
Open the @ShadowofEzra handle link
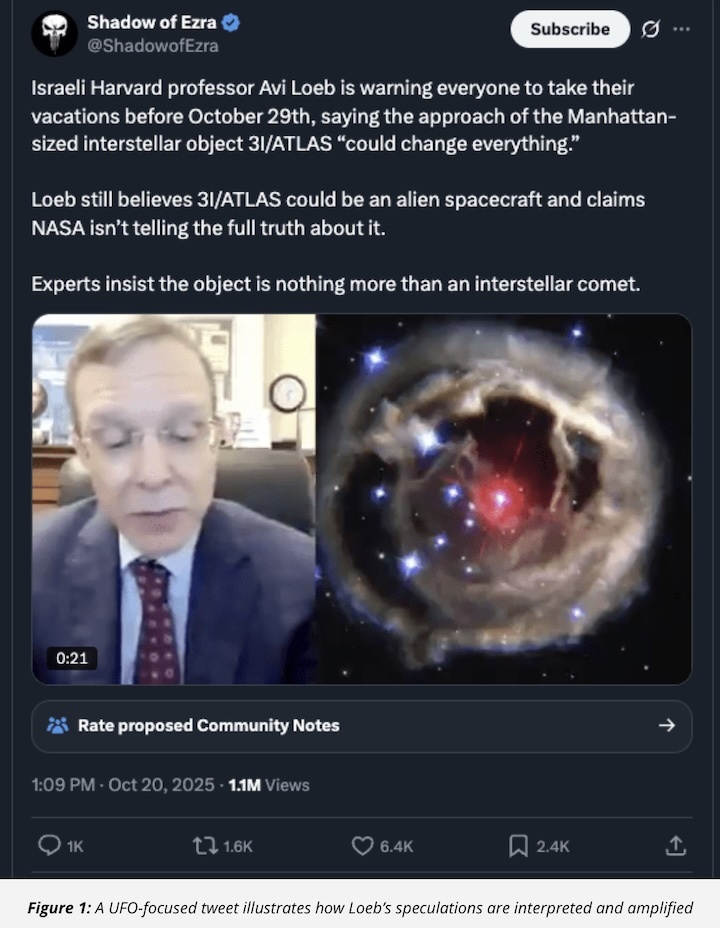pyautogui.click(x=153, y=46)
